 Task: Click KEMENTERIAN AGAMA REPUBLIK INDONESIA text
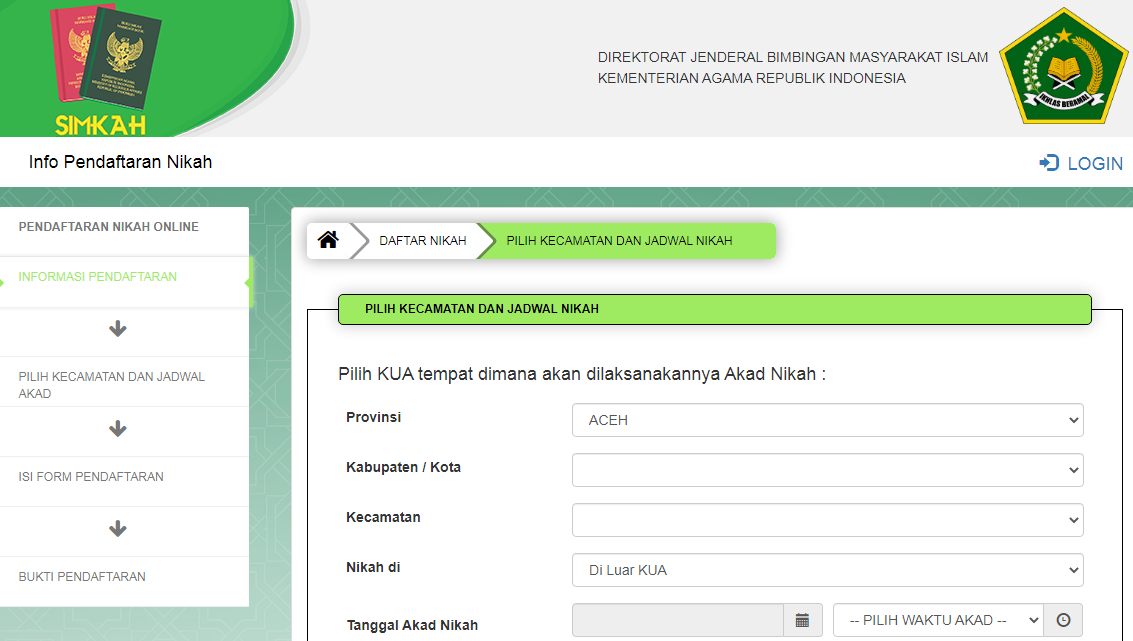click(x=751, y=78)
